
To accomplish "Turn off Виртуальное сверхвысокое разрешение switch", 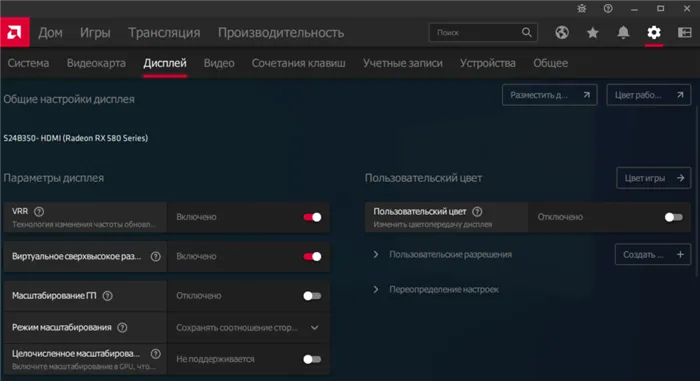I will point(312,256).
